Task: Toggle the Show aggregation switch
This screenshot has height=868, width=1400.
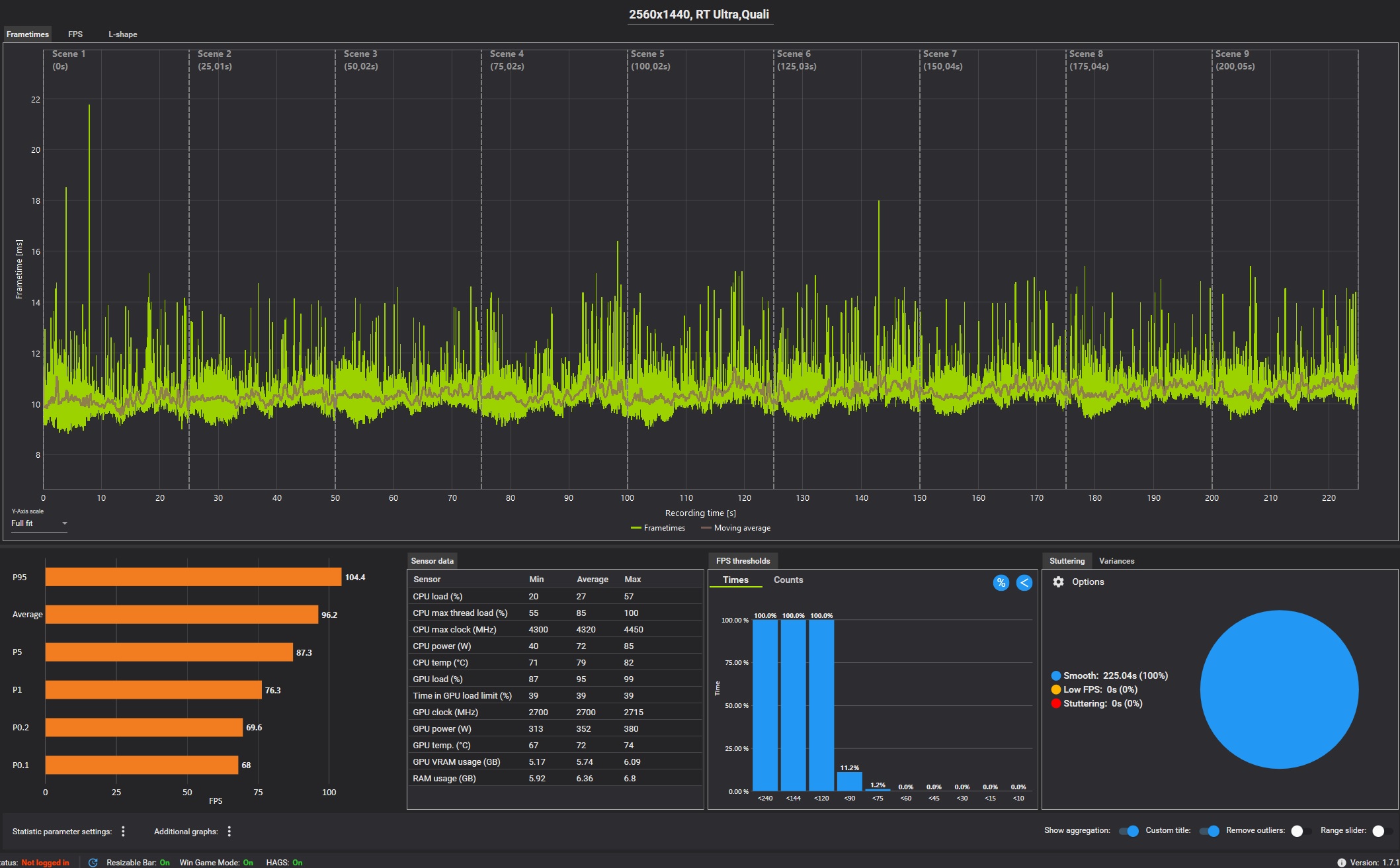Action: click(x=1128, y=831)
